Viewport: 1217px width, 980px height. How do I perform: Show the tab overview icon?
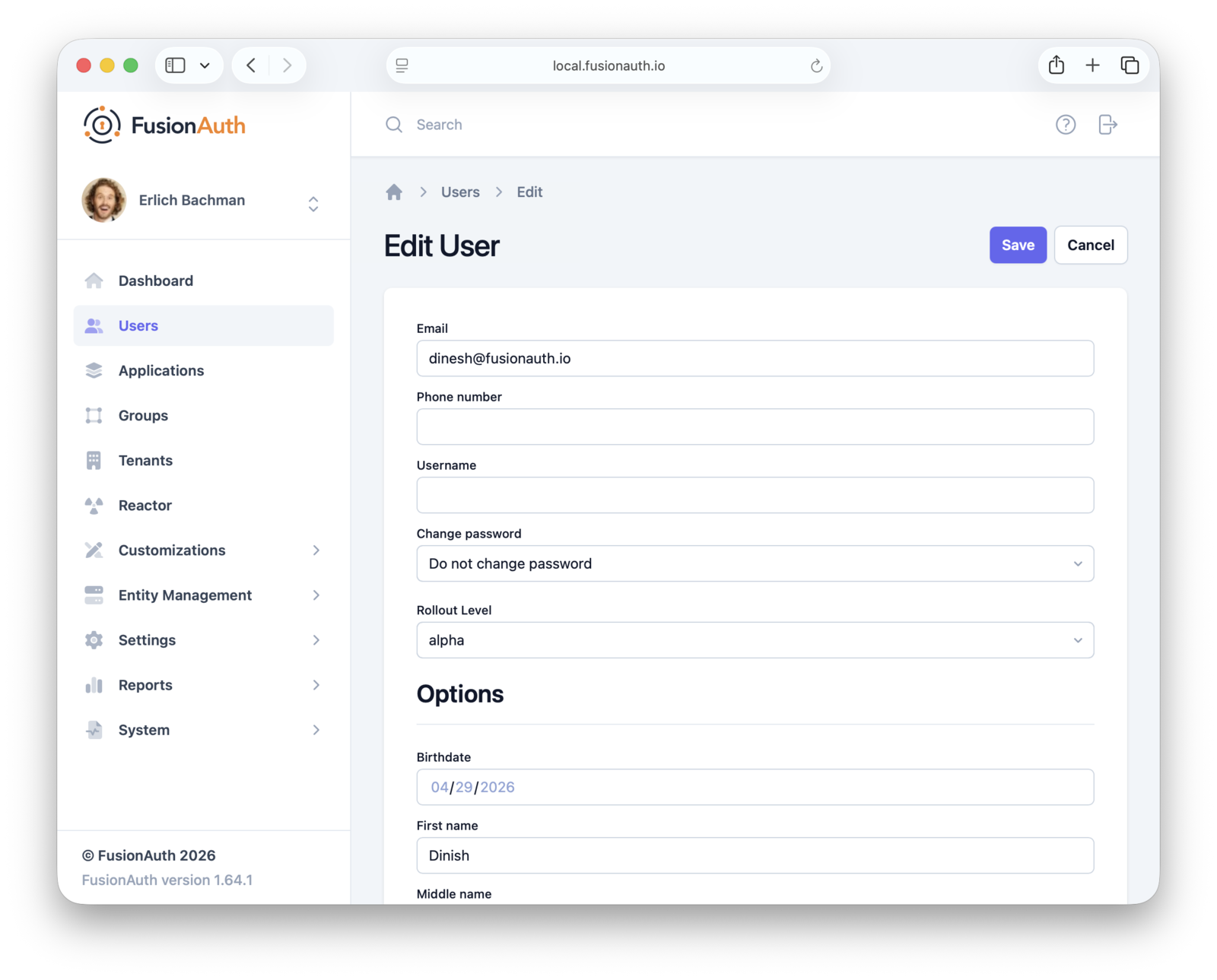click(1130, 65)
